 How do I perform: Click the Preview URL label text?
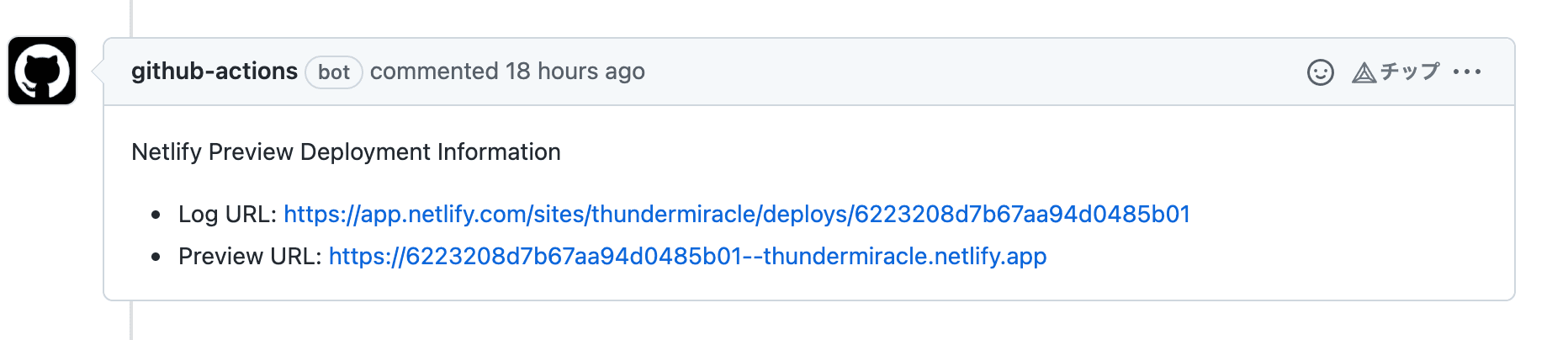pyautogui.click(x=249, y=257)
